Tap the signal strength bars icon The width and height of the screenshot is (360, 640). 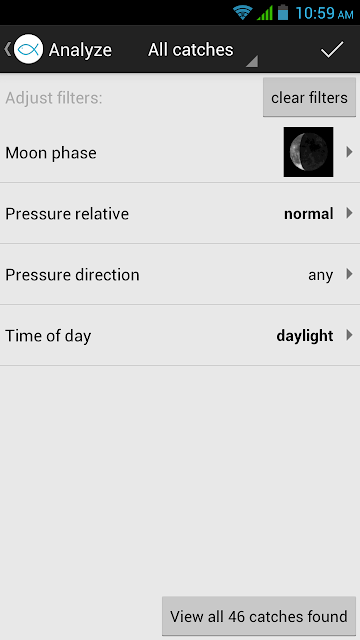click(x=265, y=13)
